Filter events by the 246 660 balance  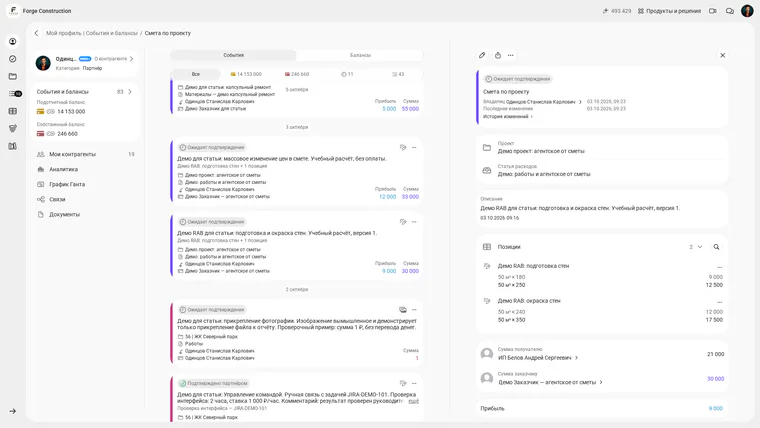pos(297,74)
